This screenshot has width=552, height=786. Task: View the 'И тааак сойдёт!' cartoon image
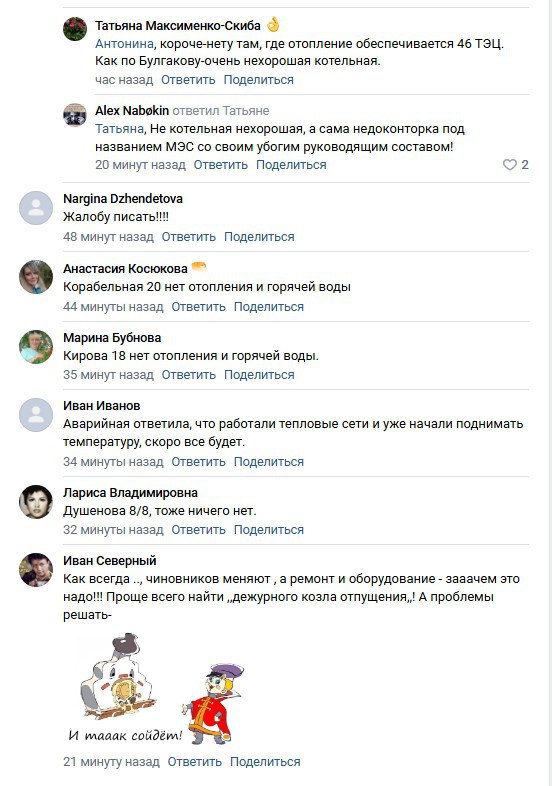coord(156,689)
